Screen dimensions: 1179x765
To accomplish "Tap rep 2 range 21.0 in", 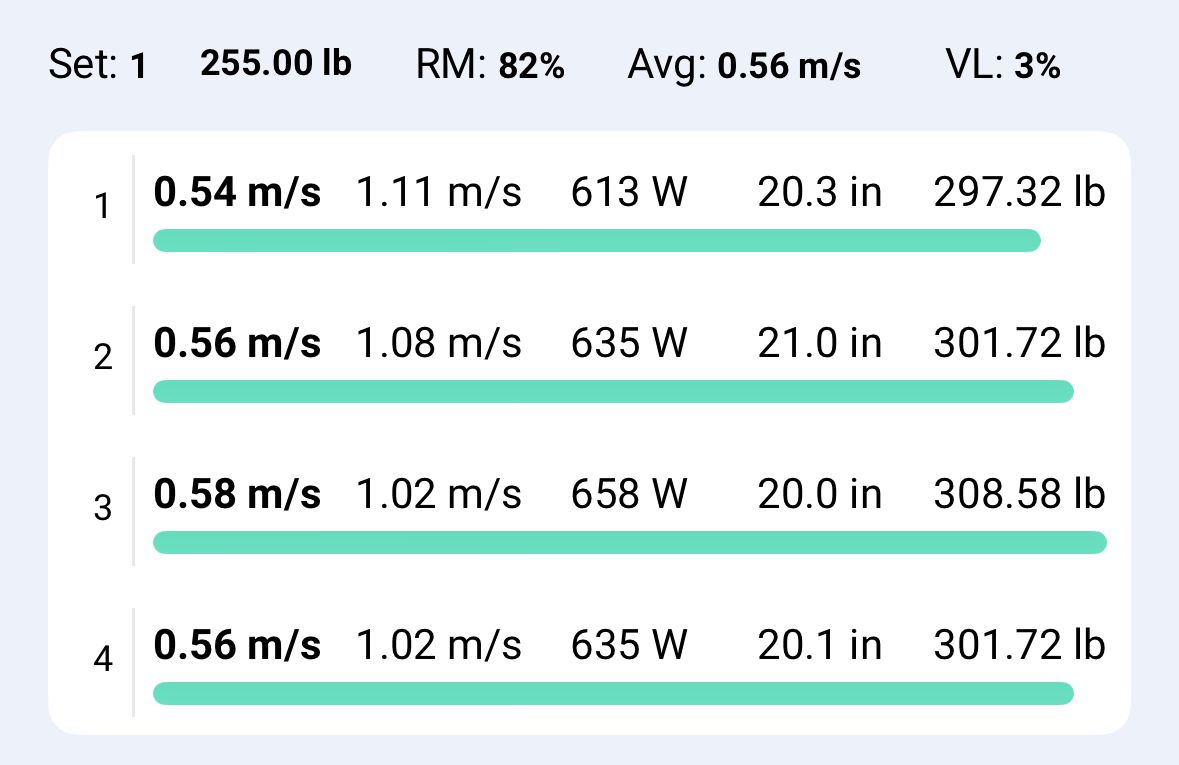I will tap(820, 343).
